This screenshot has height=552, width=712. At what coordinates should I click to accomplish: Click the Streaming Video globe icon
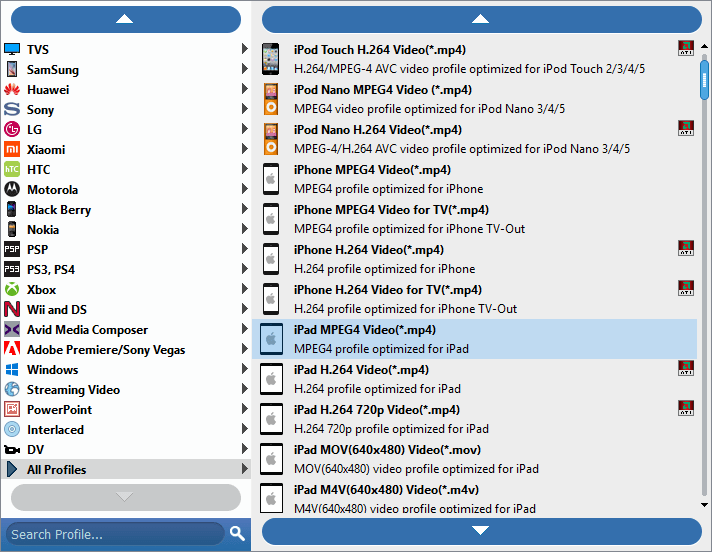(x=12, y=389)
